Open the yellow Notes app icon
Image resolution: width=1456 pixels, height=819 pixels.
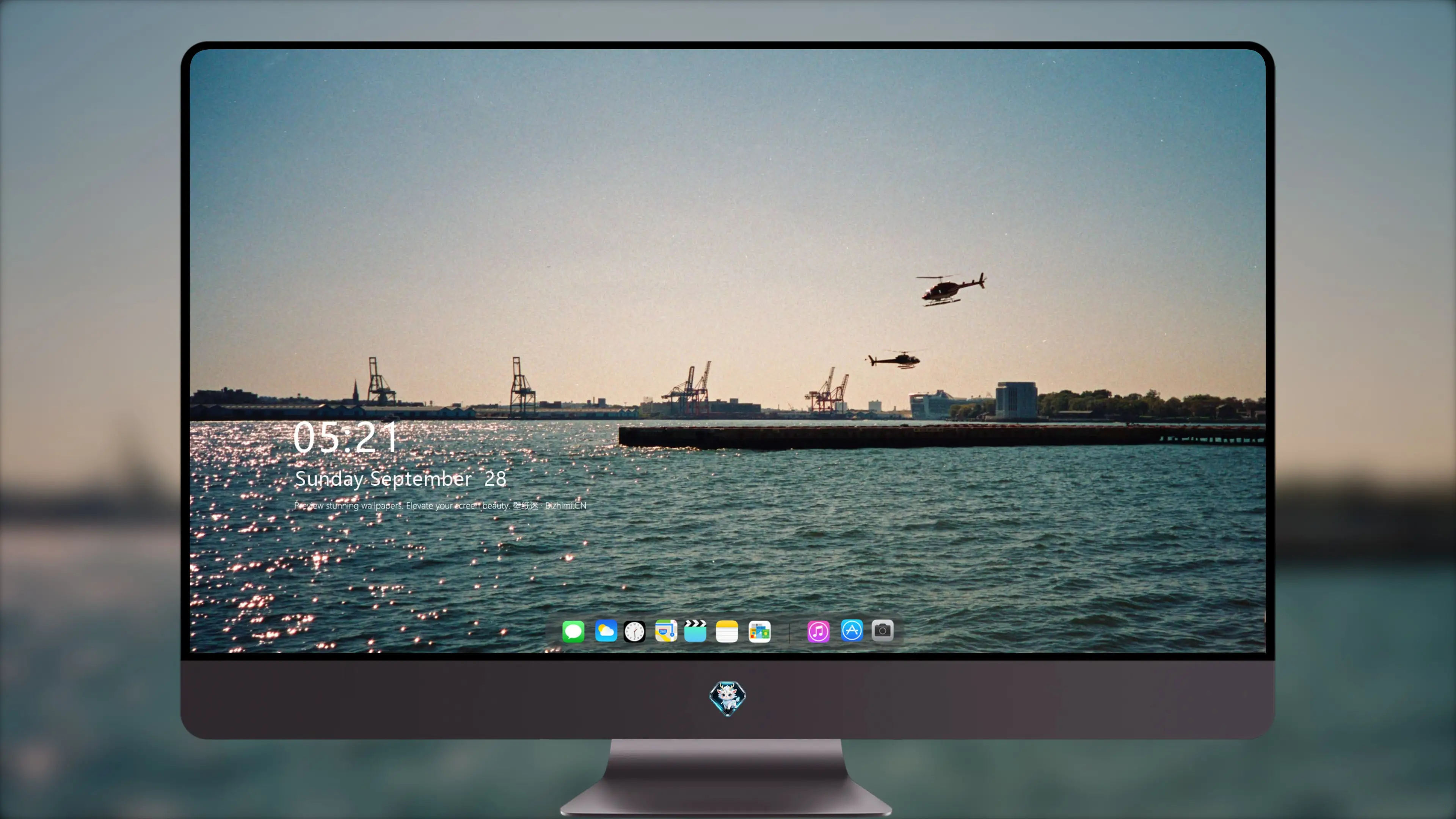coord(727,631)
